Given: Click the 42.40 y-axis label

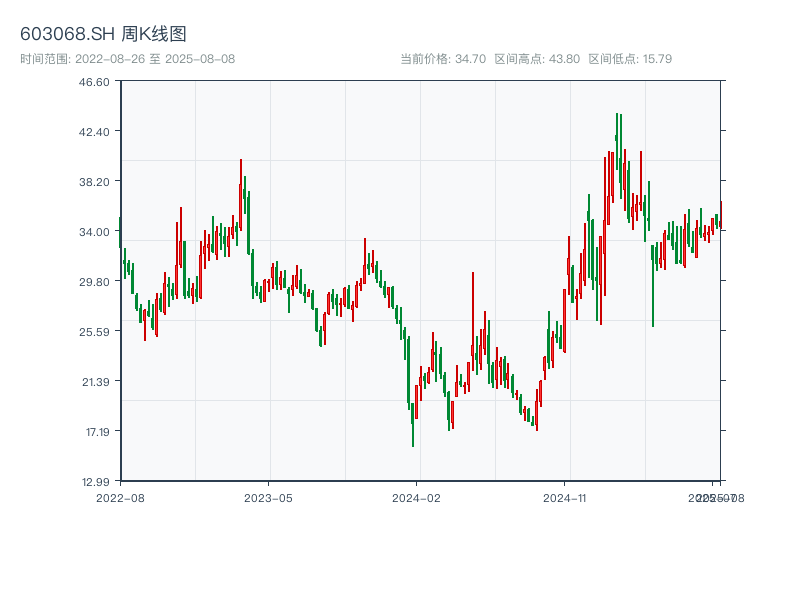Looking at the screenshot, I should [x=94, y=132].
